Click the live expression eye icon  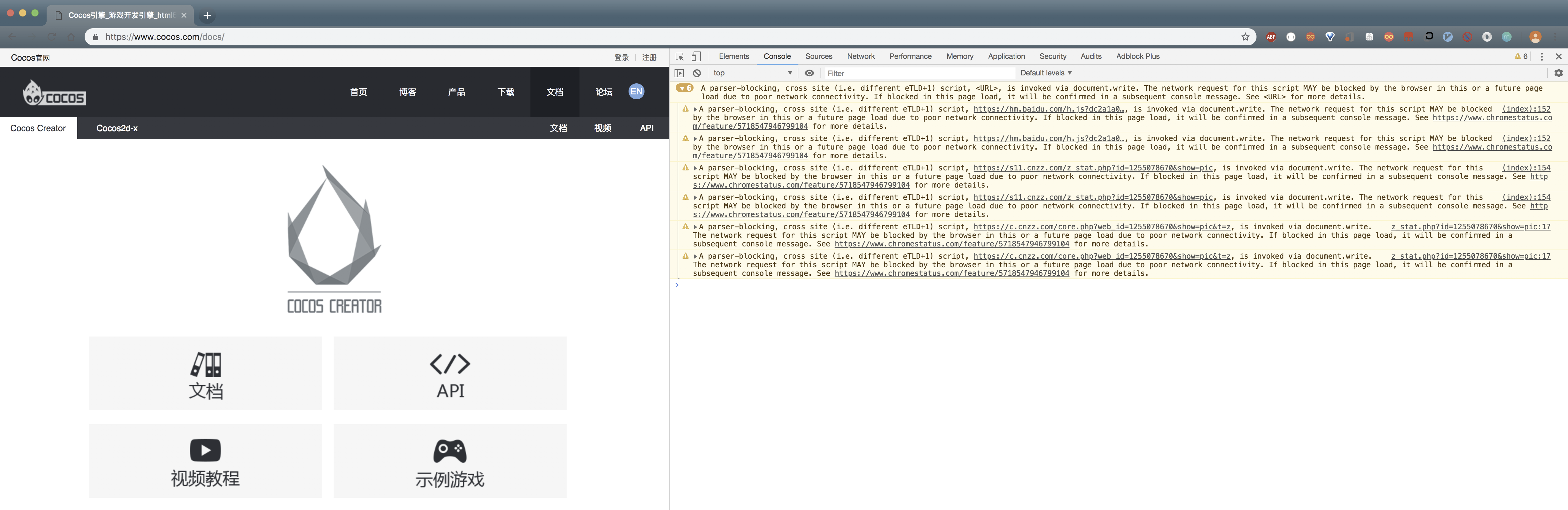[809, 73]
